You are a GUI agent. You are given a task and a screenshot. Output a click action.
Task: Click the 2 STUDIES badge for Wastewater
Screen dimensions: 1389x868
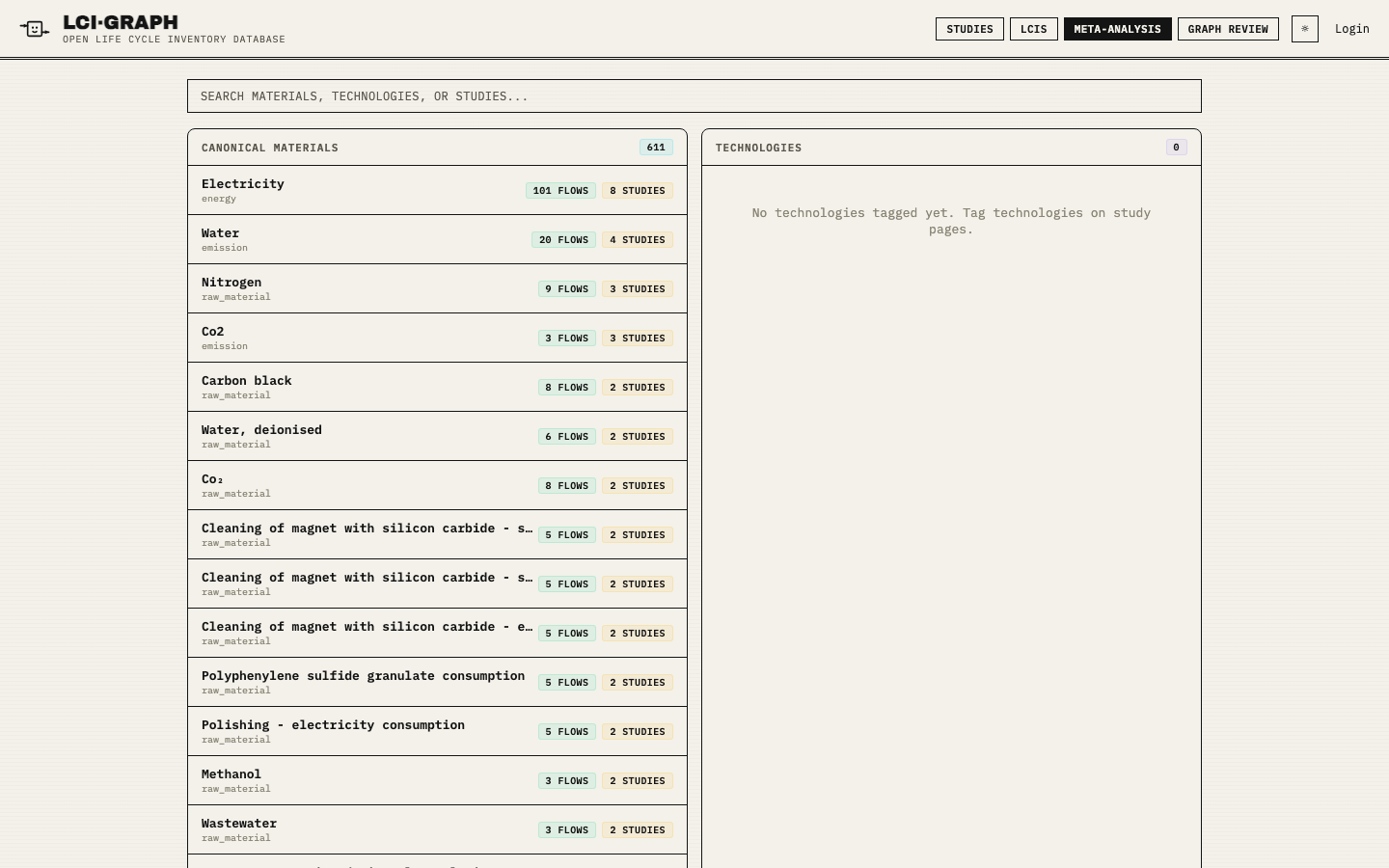pos(638,830)
